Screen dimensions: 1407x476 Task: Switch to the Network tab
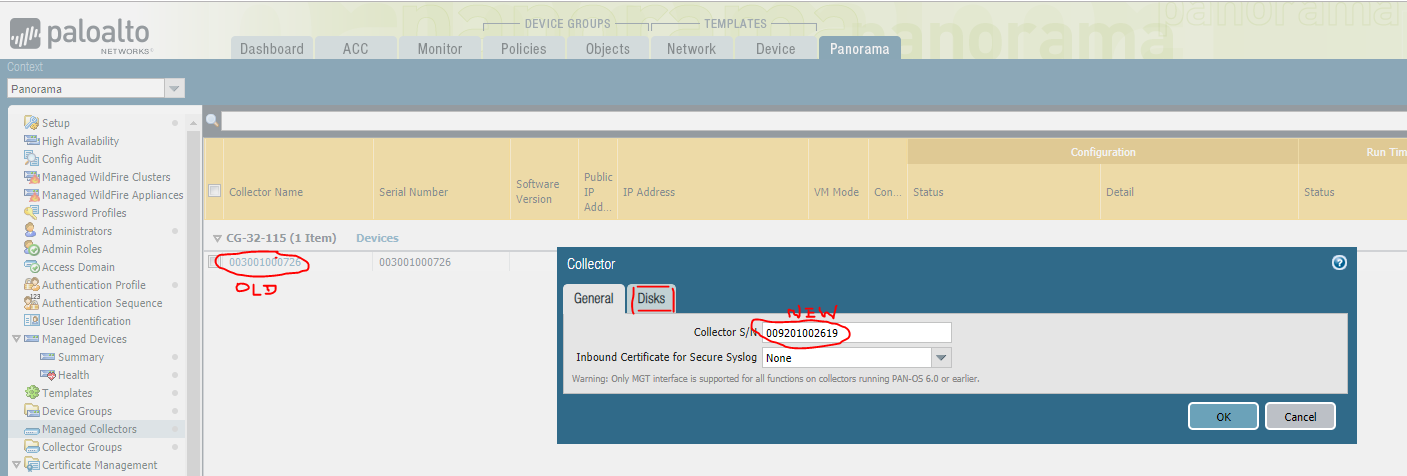pyautogui.click(x=692, y=48)
